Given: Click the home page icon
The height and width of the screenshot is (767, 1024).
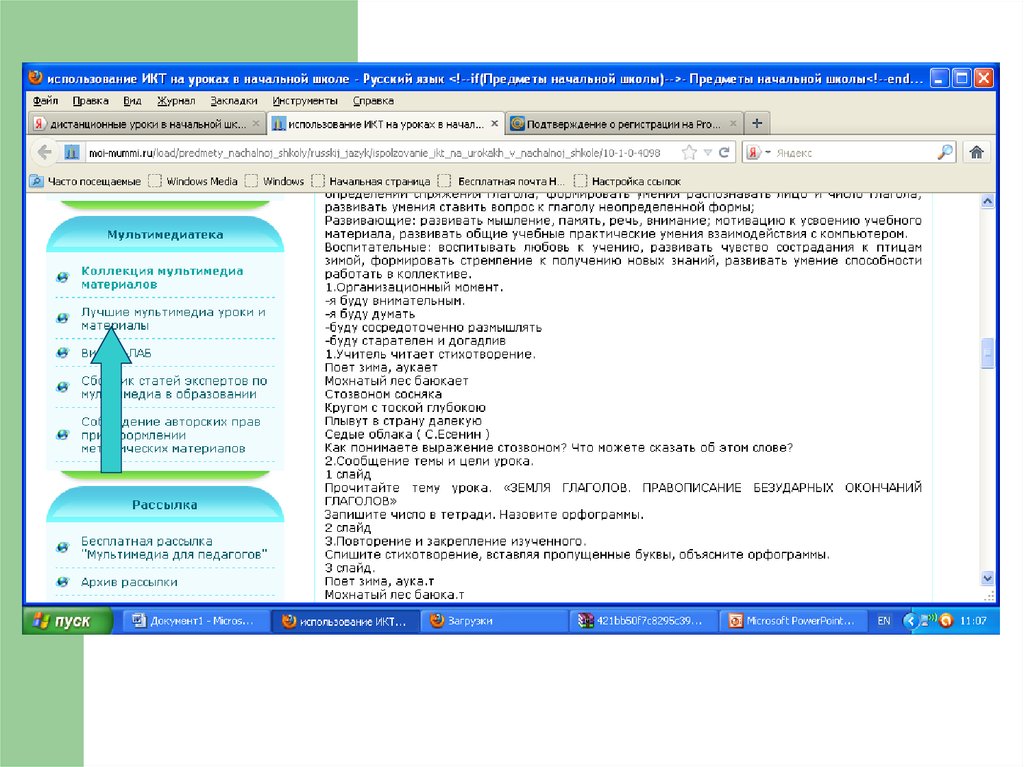Looking at the screenshot, I should 977,152.
